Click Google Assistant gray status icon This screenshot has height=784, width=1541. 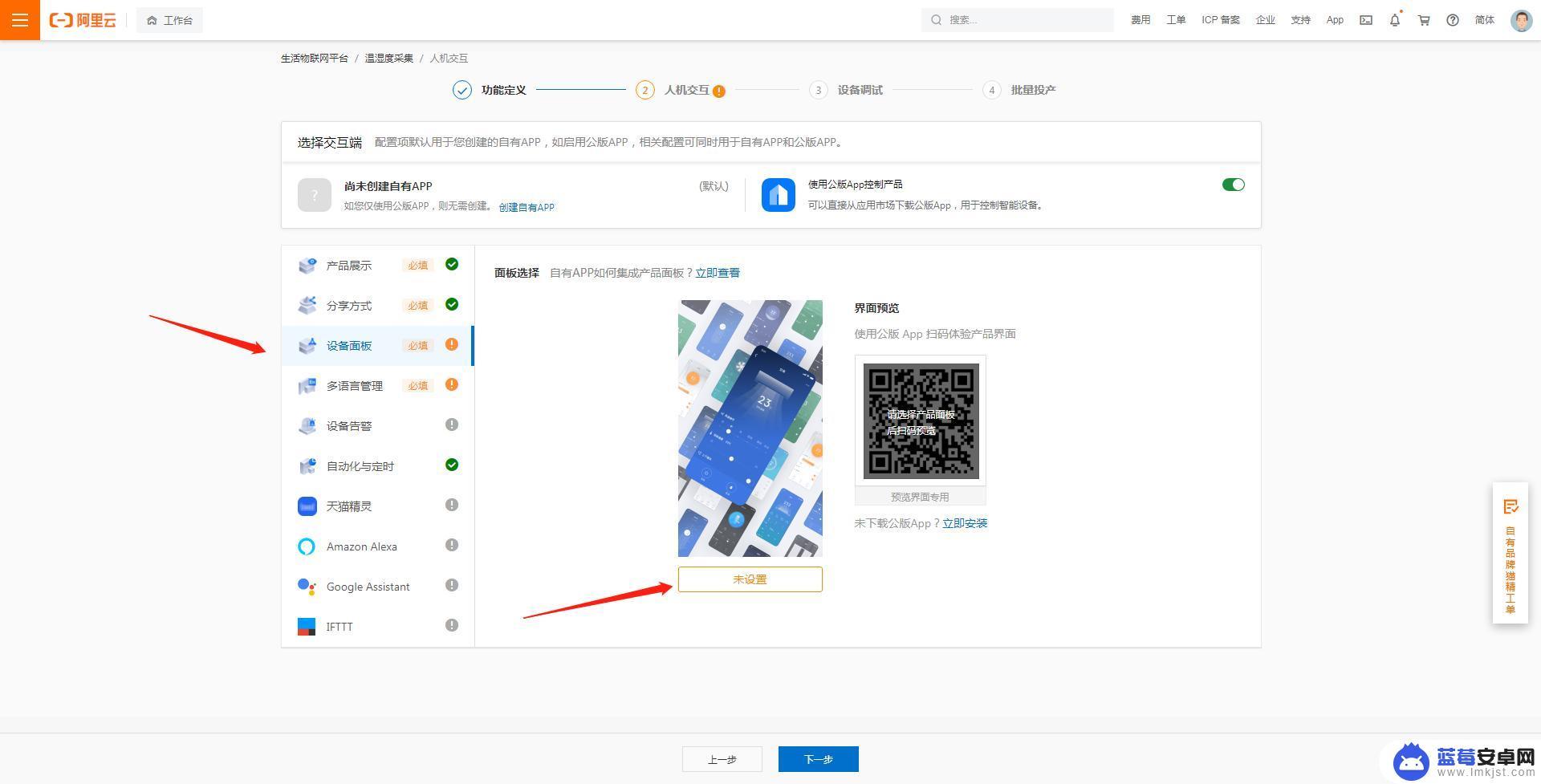[452, 585]
